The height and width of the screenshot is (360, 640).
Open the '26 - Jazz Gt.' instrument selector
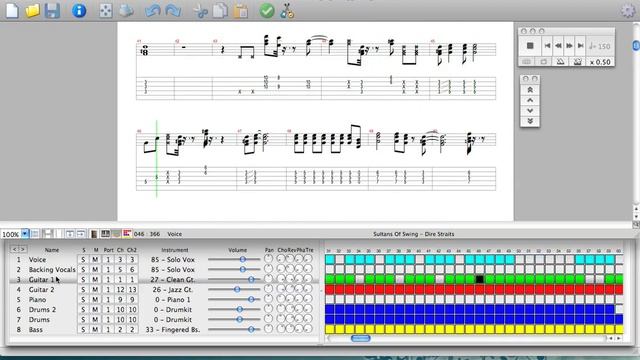coord(173,289)
